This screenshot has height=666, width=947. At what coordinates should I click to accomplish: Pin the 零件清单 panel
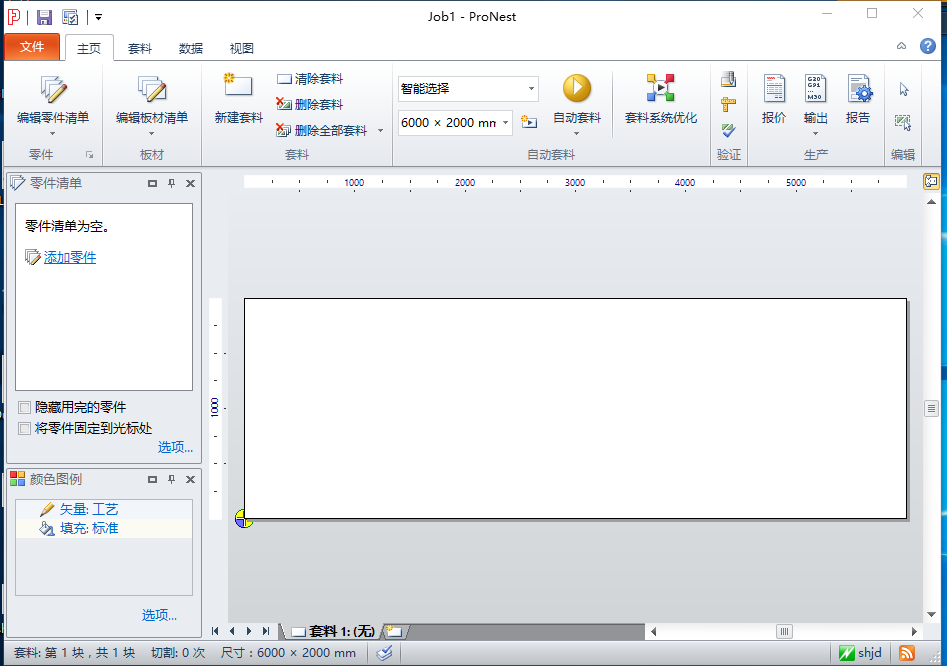(x=171, y=184)
